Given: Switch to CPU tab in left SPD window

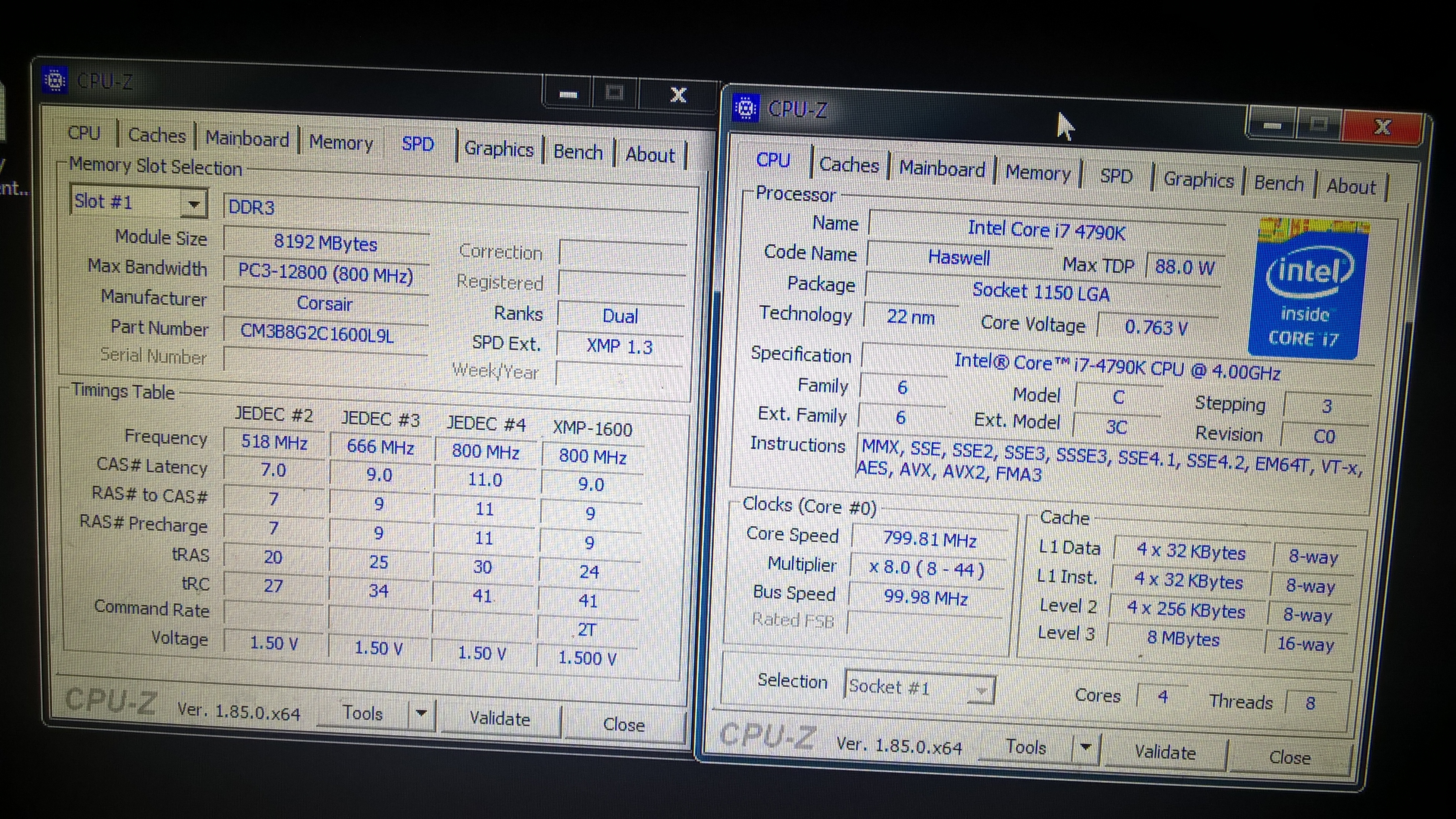Looking at the screenshot, I should (x=84, y=133).
